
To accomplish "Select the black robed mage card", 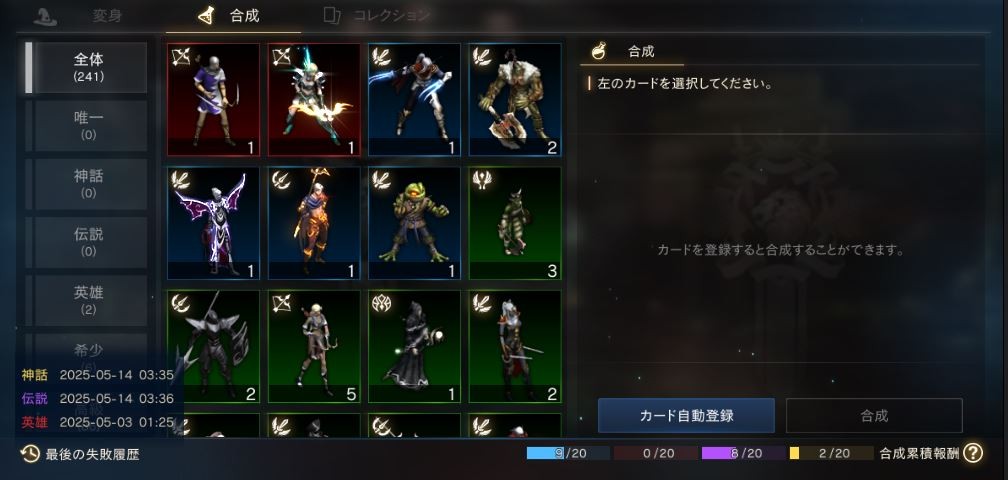I will pyautogui.click(x=414, y=347).
